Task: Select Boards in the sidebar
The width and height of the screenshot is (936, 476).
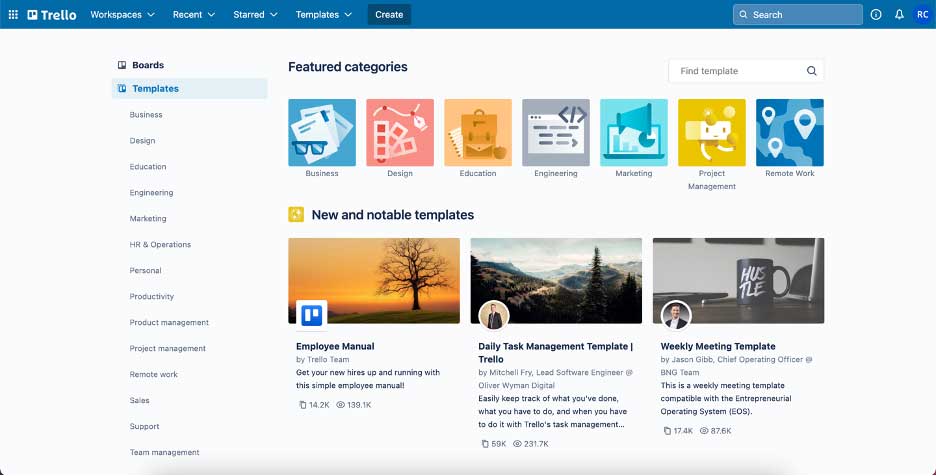Action: 190,65
